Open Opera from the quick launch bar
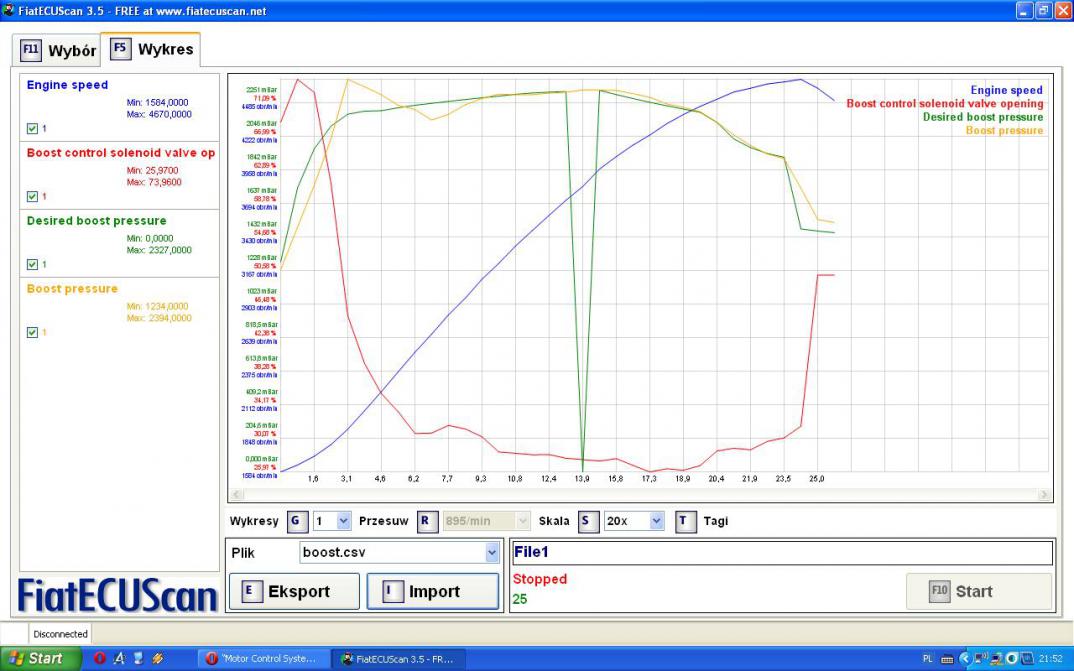Viewport: 1074px width, 671px height. pyautogui.click(x=99, y=658)
